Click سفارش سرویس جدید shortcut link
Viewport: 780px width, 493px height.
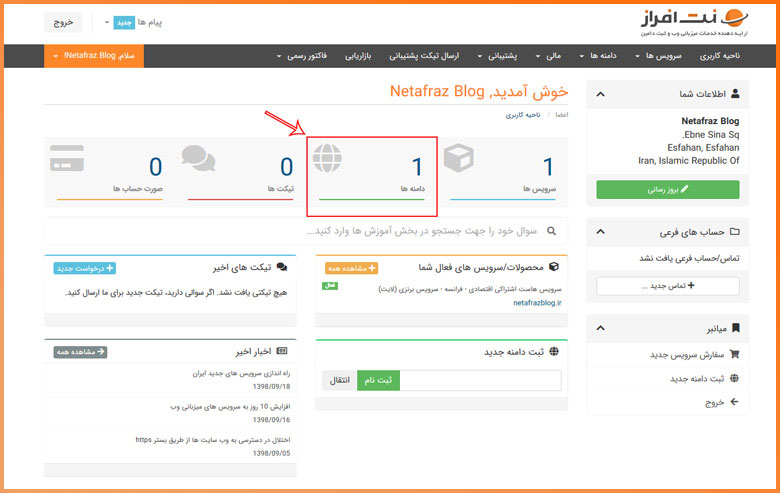point(687,355)
